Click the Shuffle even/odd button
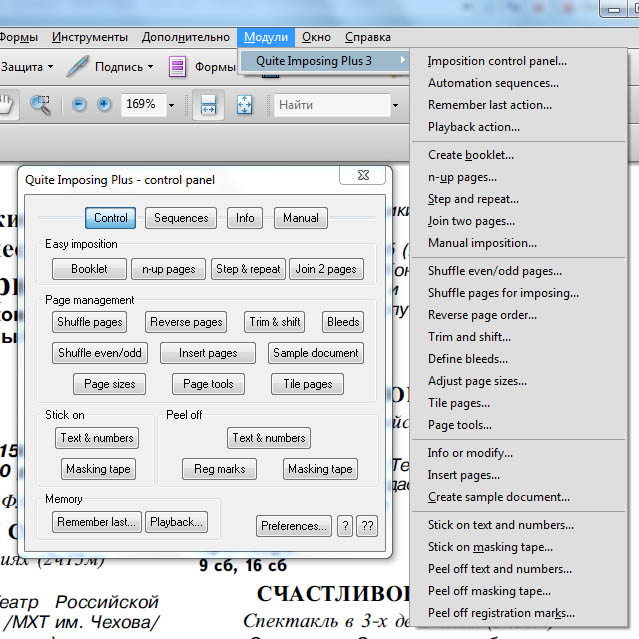The width and height of the screenshot is (639, 639). coord(100,353)
